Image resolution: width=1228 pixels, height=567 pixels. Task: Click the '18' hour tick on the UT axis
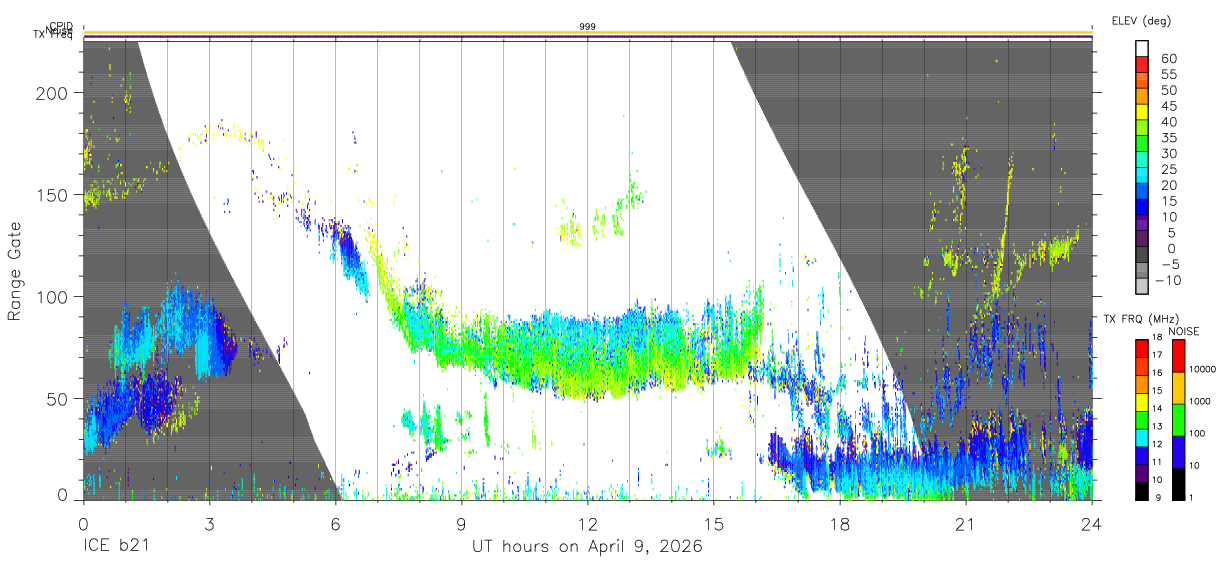[x=840, y=523]
